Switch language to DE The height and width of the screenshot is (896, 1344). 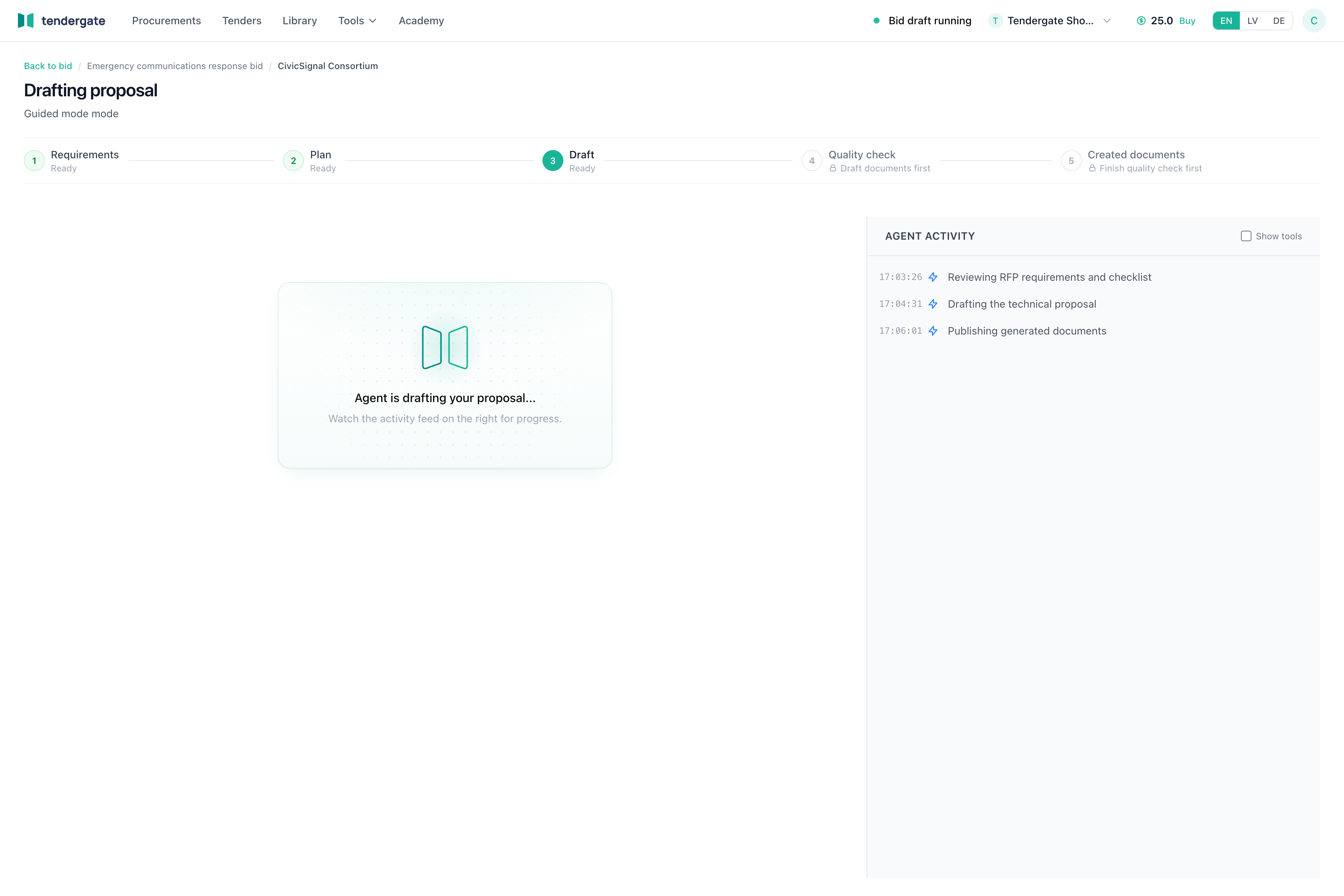coord(1279,21)
